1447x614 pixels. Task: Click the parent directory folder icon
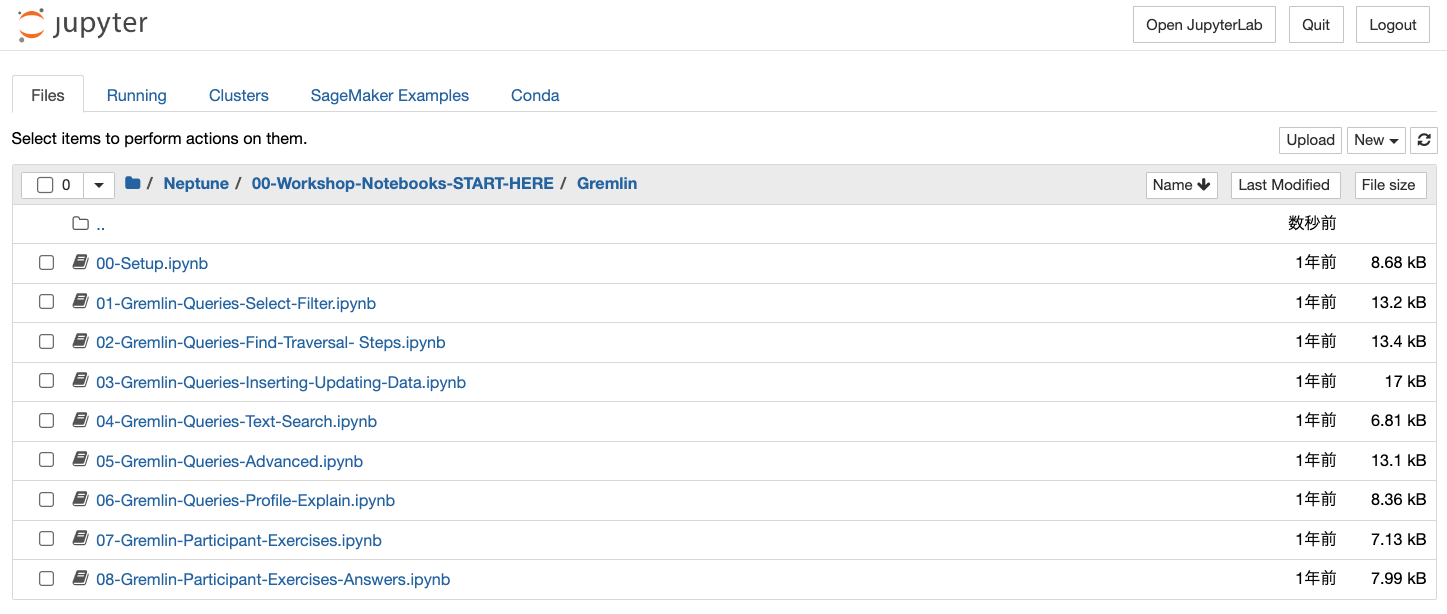81,223
